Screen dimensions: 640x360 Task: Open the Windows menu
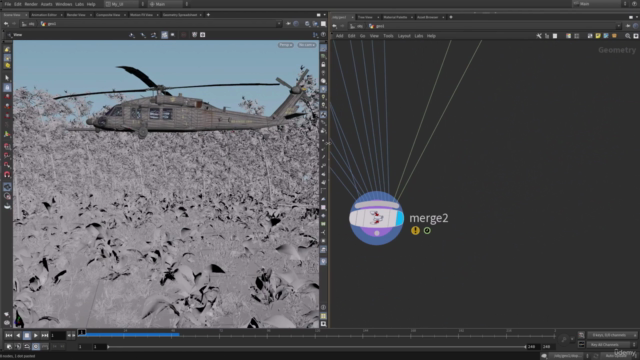point(64,4)
